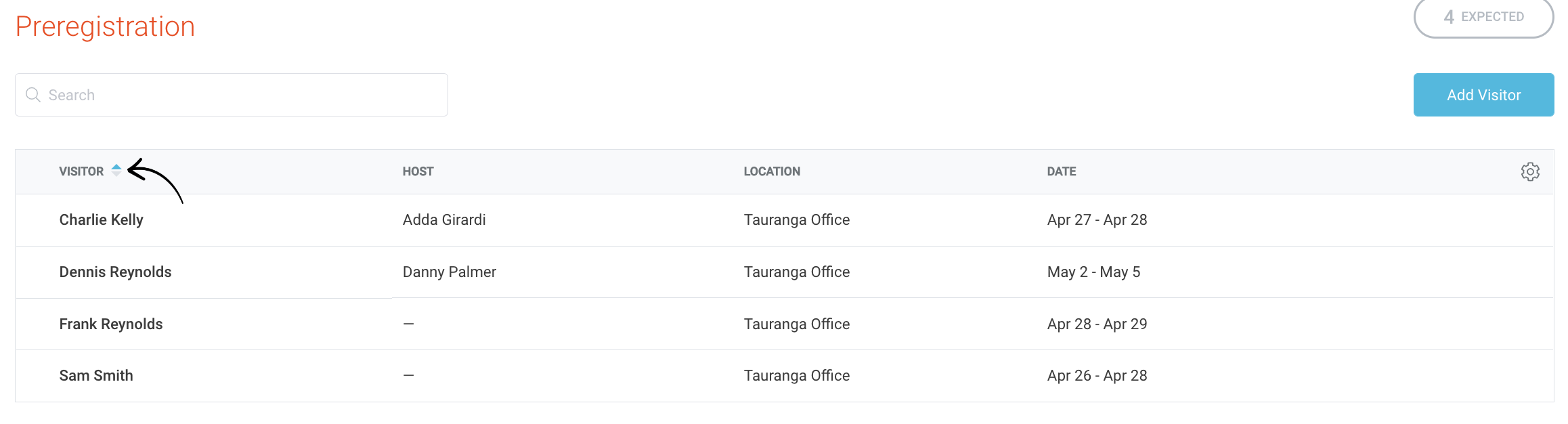Click the Host column header
This screenshot has width=1568, height=424.
[x=418, y=171]
